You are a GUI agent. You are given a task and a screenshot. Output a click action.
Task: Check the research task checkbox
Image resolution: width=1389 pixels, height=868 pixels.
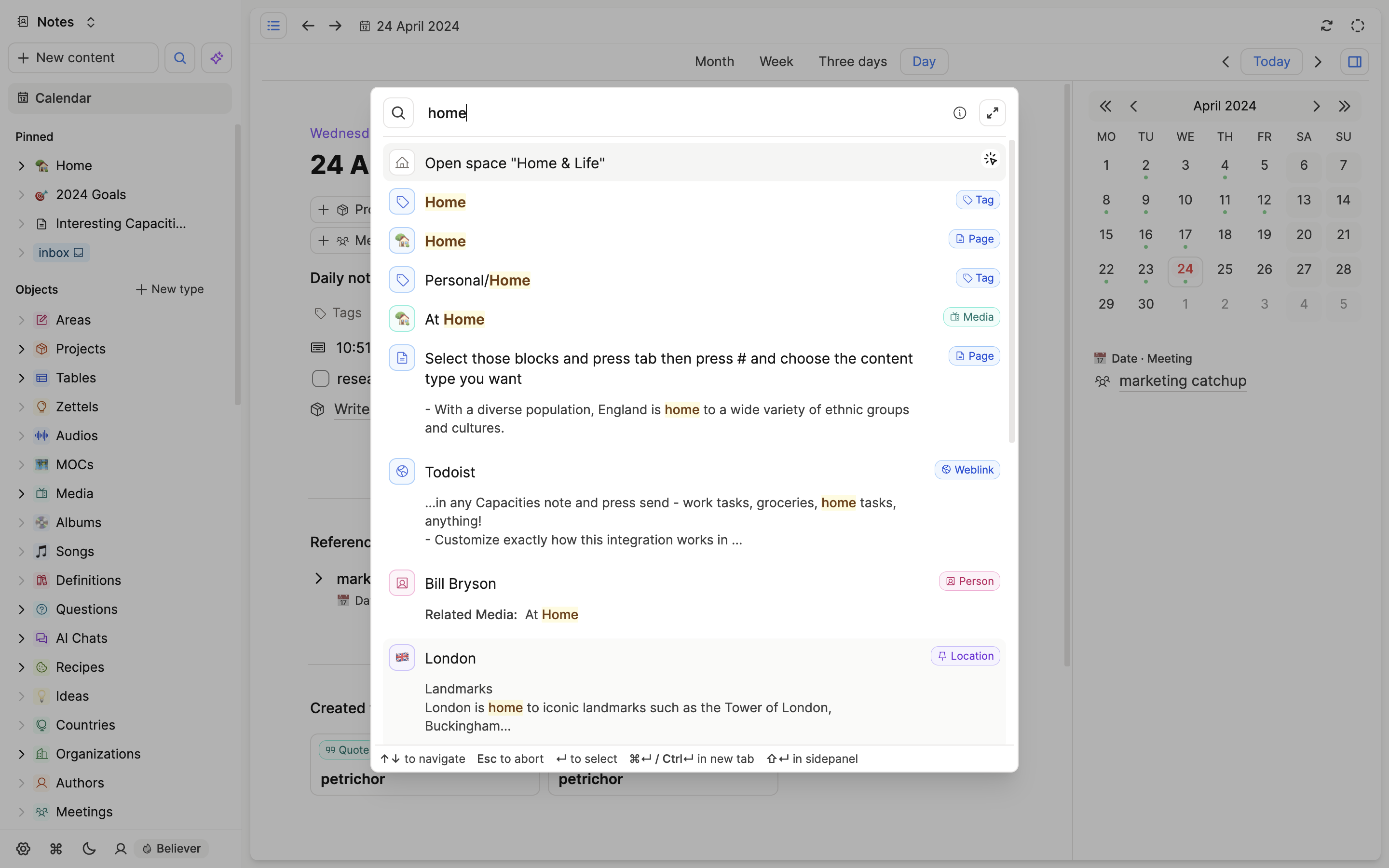pos(320,379)
